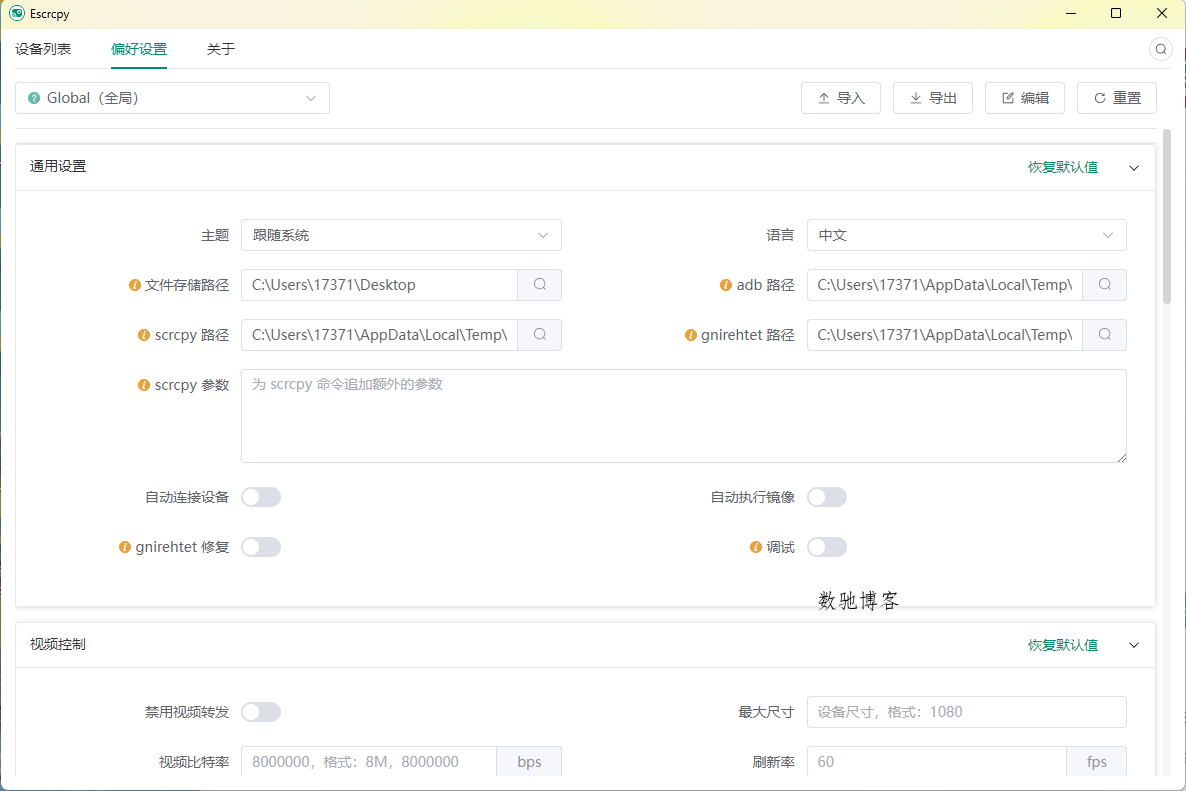Click info icon beside 文件存储路径
1186x791 pixels.
(x=135, y=285)
